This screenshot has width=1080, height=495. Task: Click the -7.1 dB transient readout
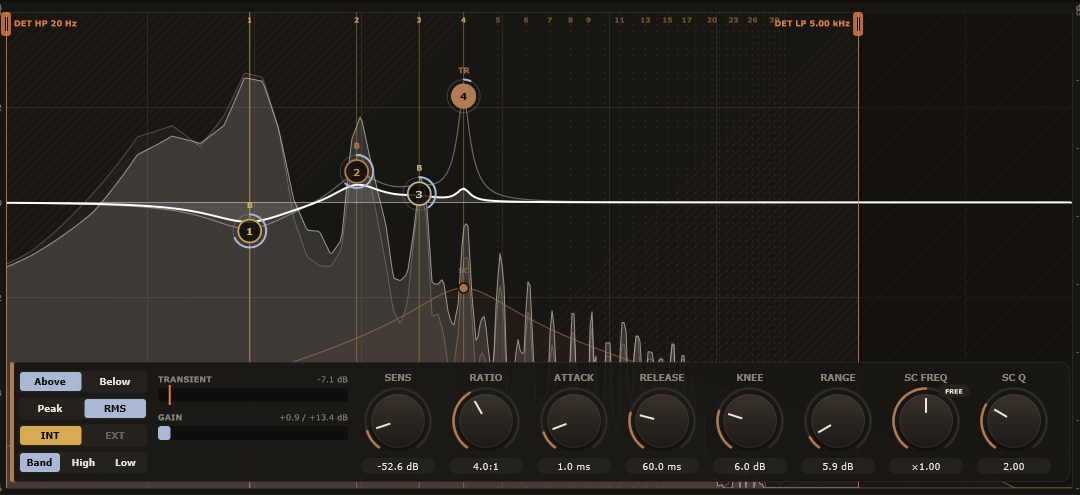333,379
